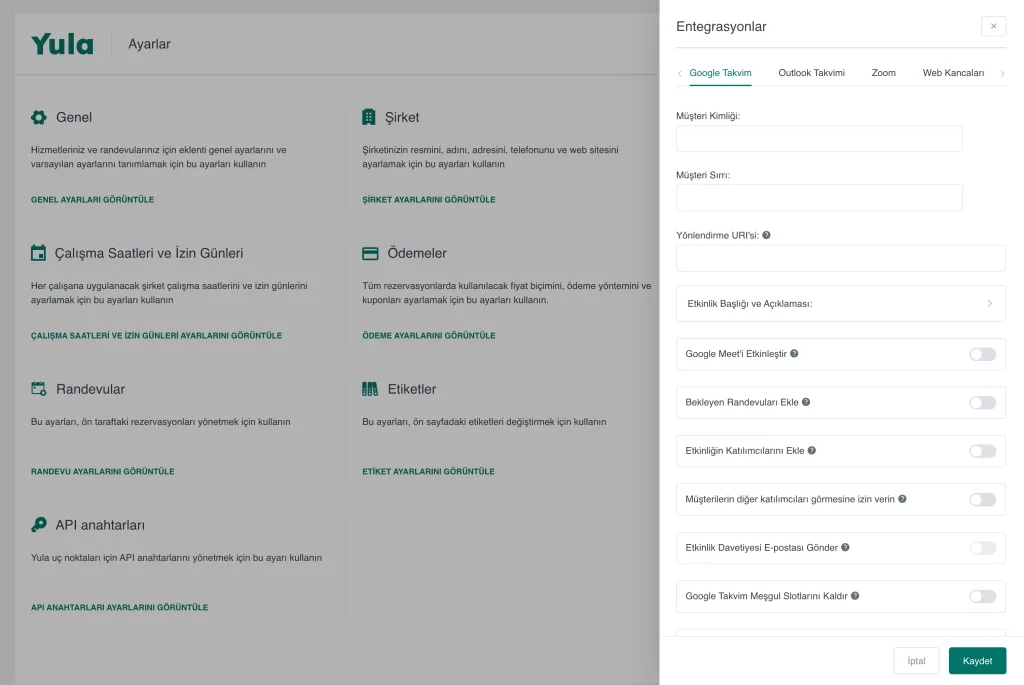Image resolution: width=1024 pixels, height=685 pixels.
Task: Turn on Google Takvim Meşgul Slotlarını Kaldır
Action: [x=982, y=596]
